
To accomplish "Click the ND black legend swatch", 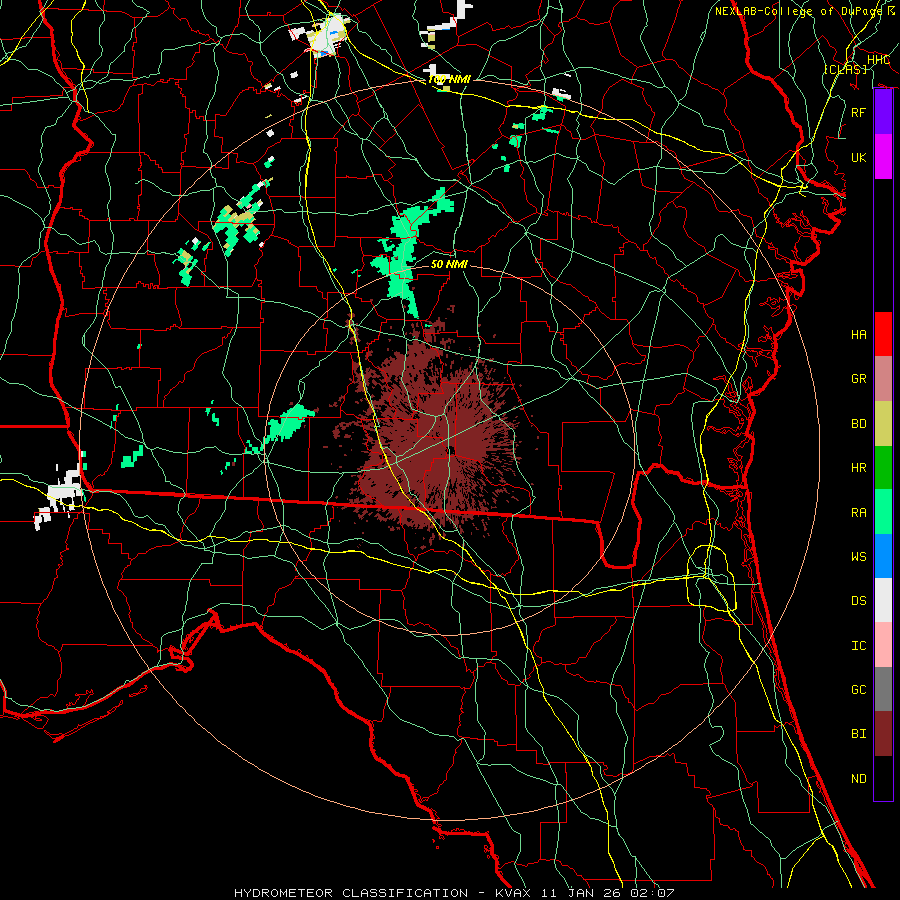I will click(883, 778).
